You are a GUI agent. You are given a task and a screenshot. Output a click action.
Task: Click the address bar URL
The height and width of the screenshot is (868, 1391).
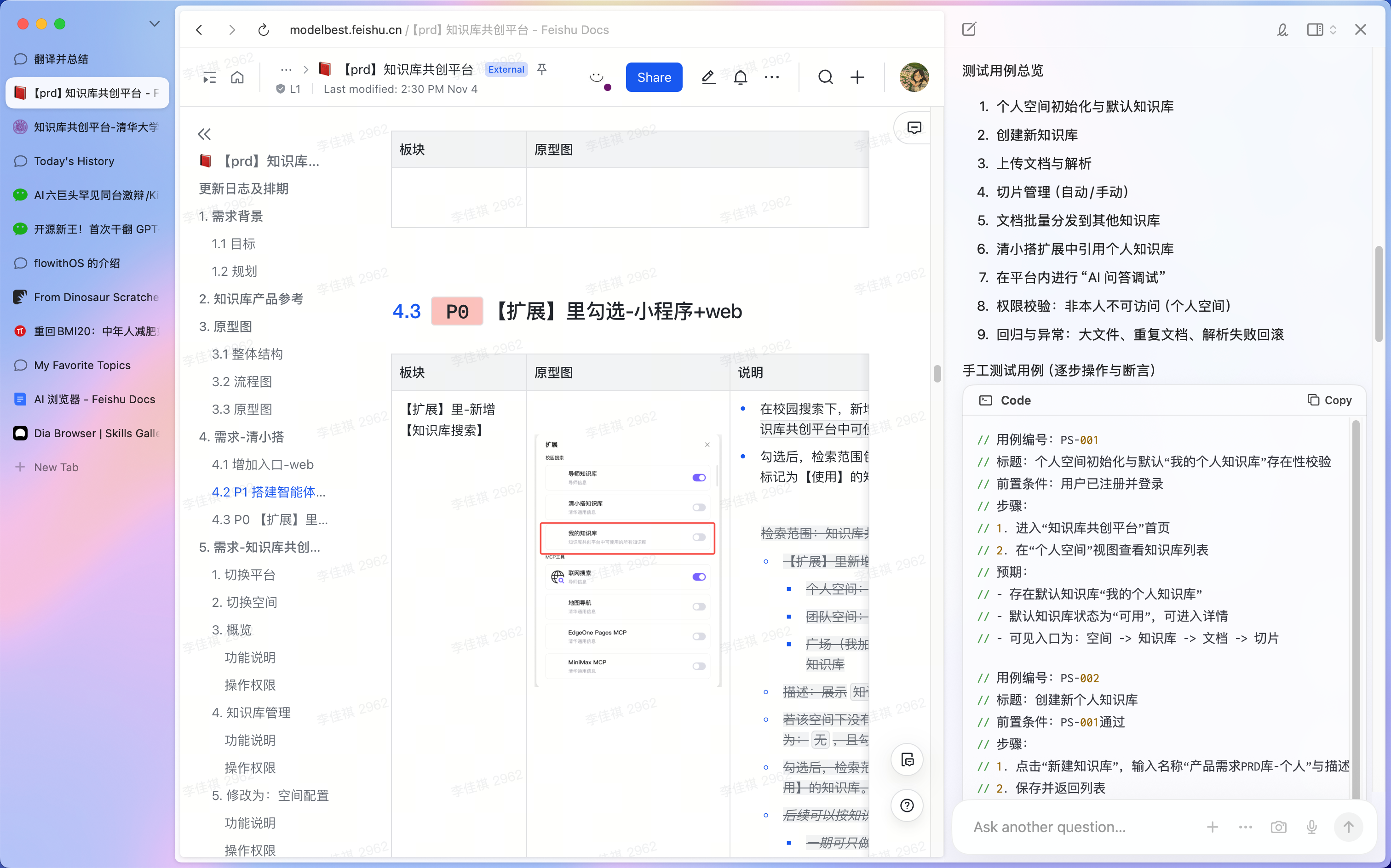pos(449,30)
